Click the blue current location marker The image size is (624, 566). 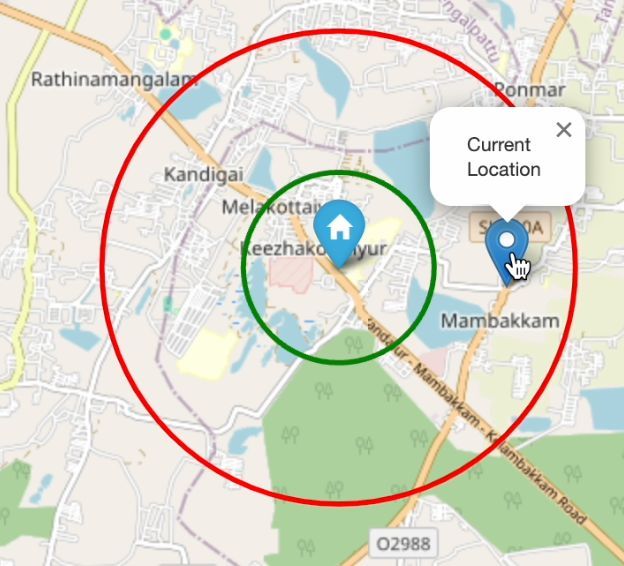pyautogui.click(x=507, y=249)
